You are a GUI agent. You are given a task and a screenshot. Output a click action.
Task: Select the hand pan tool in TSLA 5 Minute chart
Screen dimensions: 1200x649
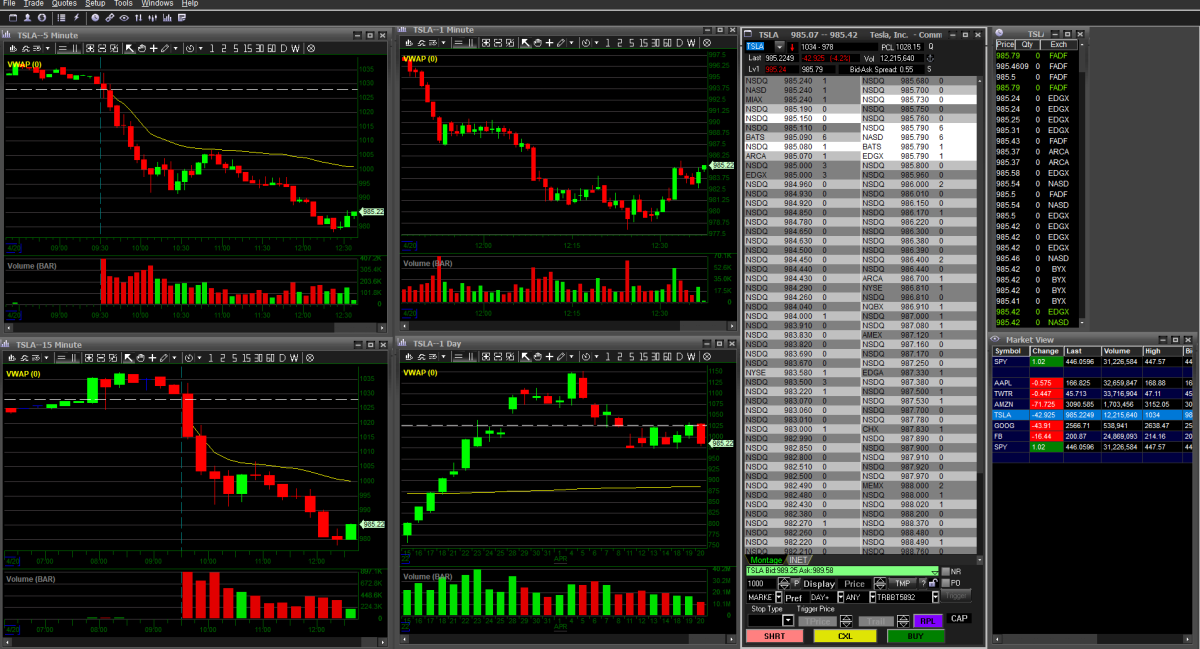pyautogui.click(x=141, y=48)
